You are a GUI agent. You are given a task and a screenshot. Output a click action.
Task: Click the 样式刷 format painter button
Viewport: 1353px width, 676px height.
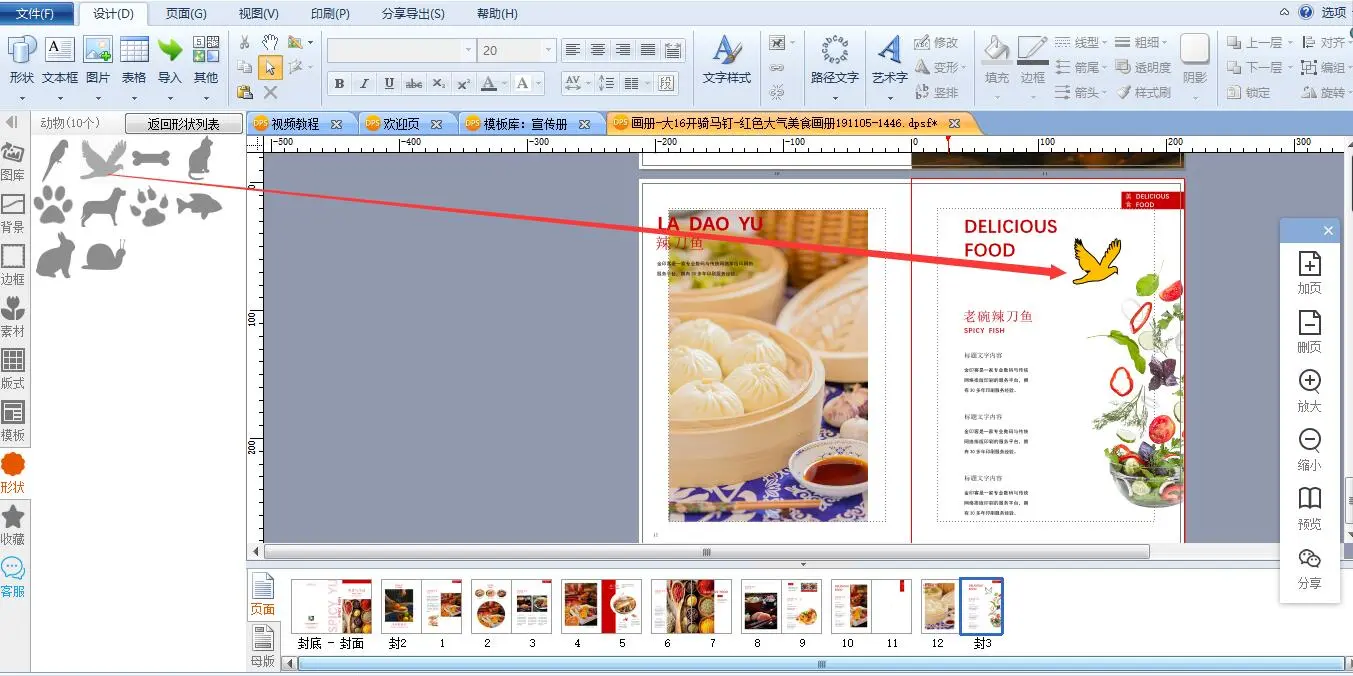pyautogui.click(x=1142, y=92)
